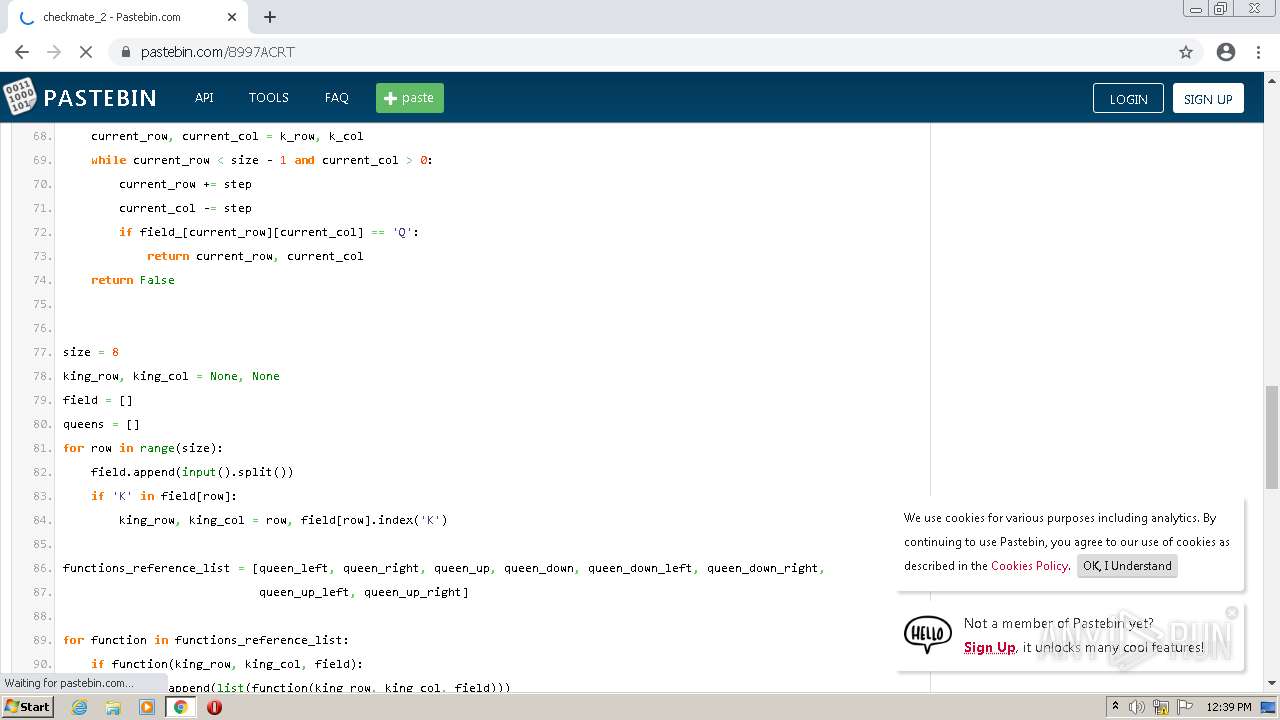Bookmark this page with star icon
Screen dimensions: 1280x720
click(1186, 52)
